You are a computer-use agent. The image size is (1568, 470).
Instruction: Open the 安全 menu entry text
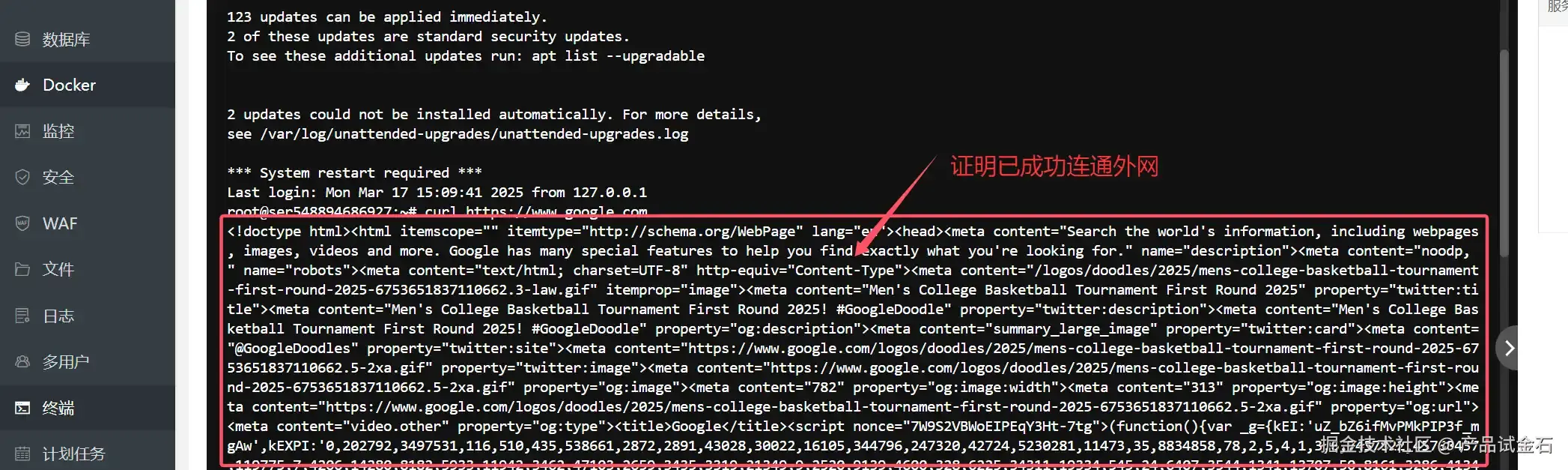tap(58, 177)
